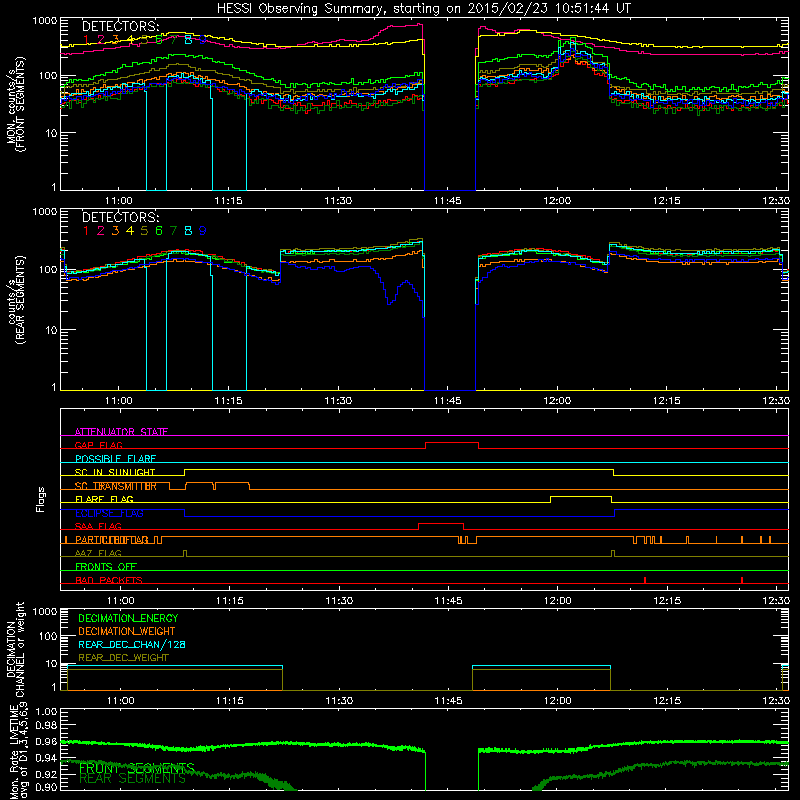Click the 0.92 y-axis label of the livetime plot
Screen dimensions: 800x800
(x=47, y=774)
